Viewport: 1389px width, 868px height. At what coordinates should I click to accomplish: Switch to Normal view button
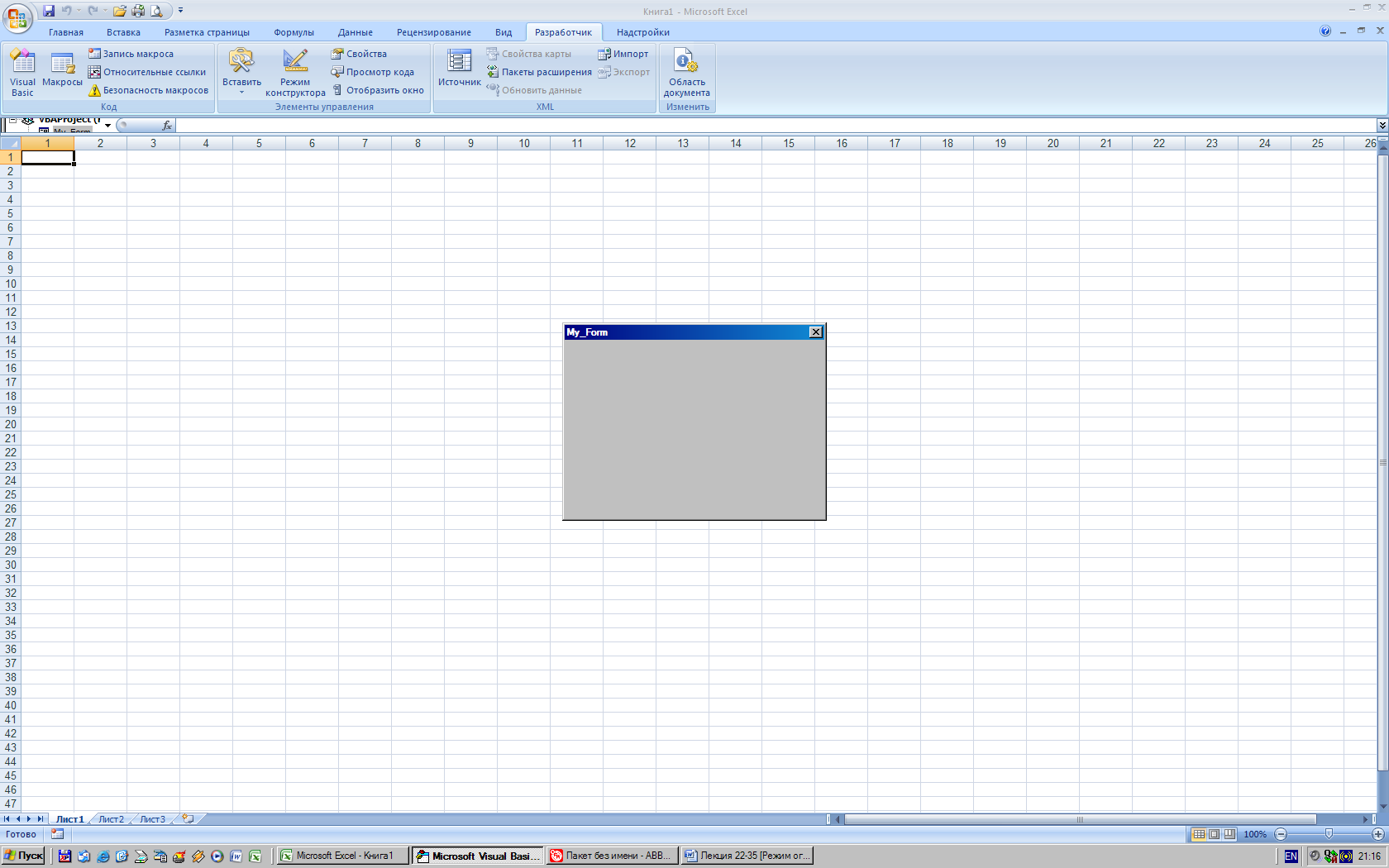coord(1199,834)
